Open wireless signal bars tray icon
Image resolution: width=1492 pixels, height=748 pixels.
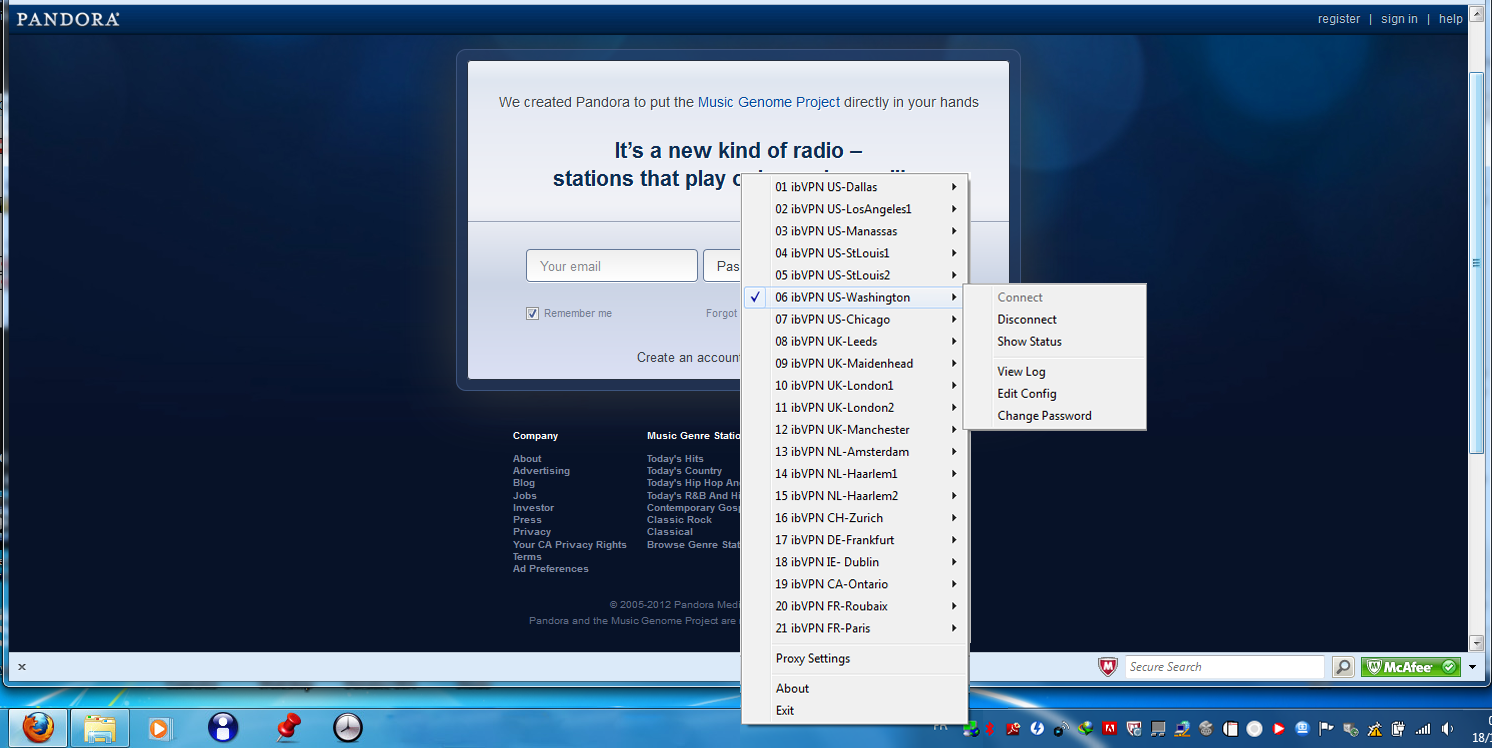(x=1423, y=729)
